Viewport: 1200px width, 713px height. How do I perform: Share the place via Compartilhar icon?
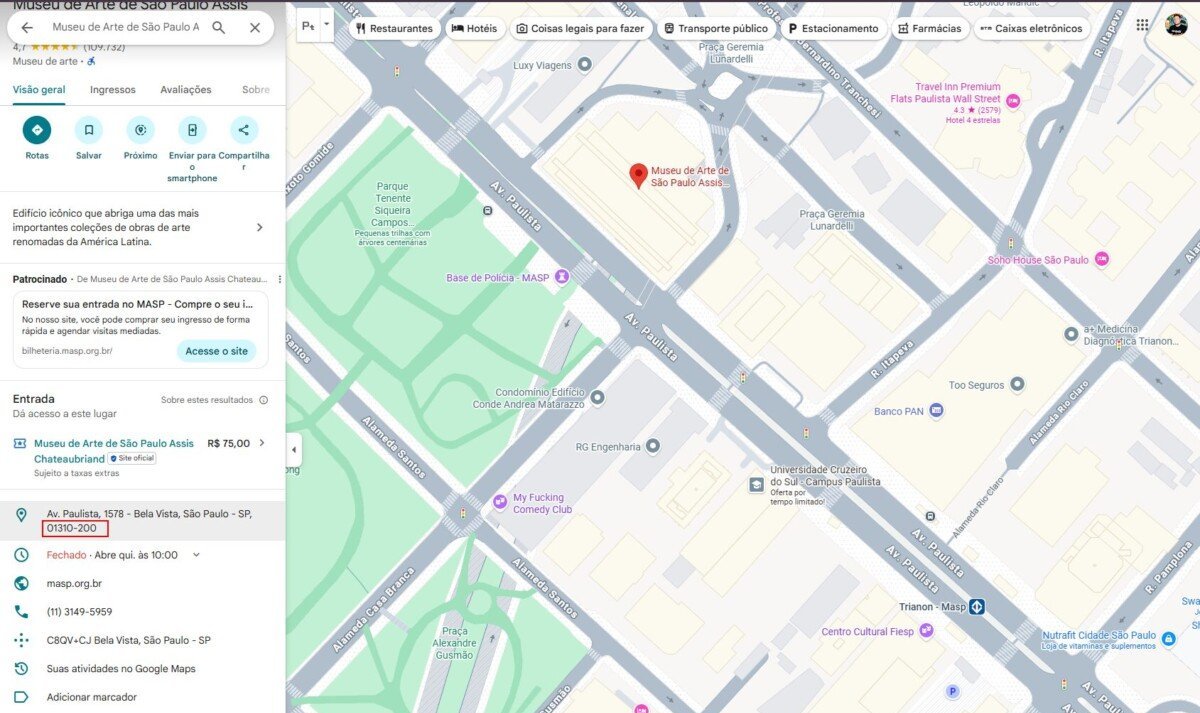(244, 130)
